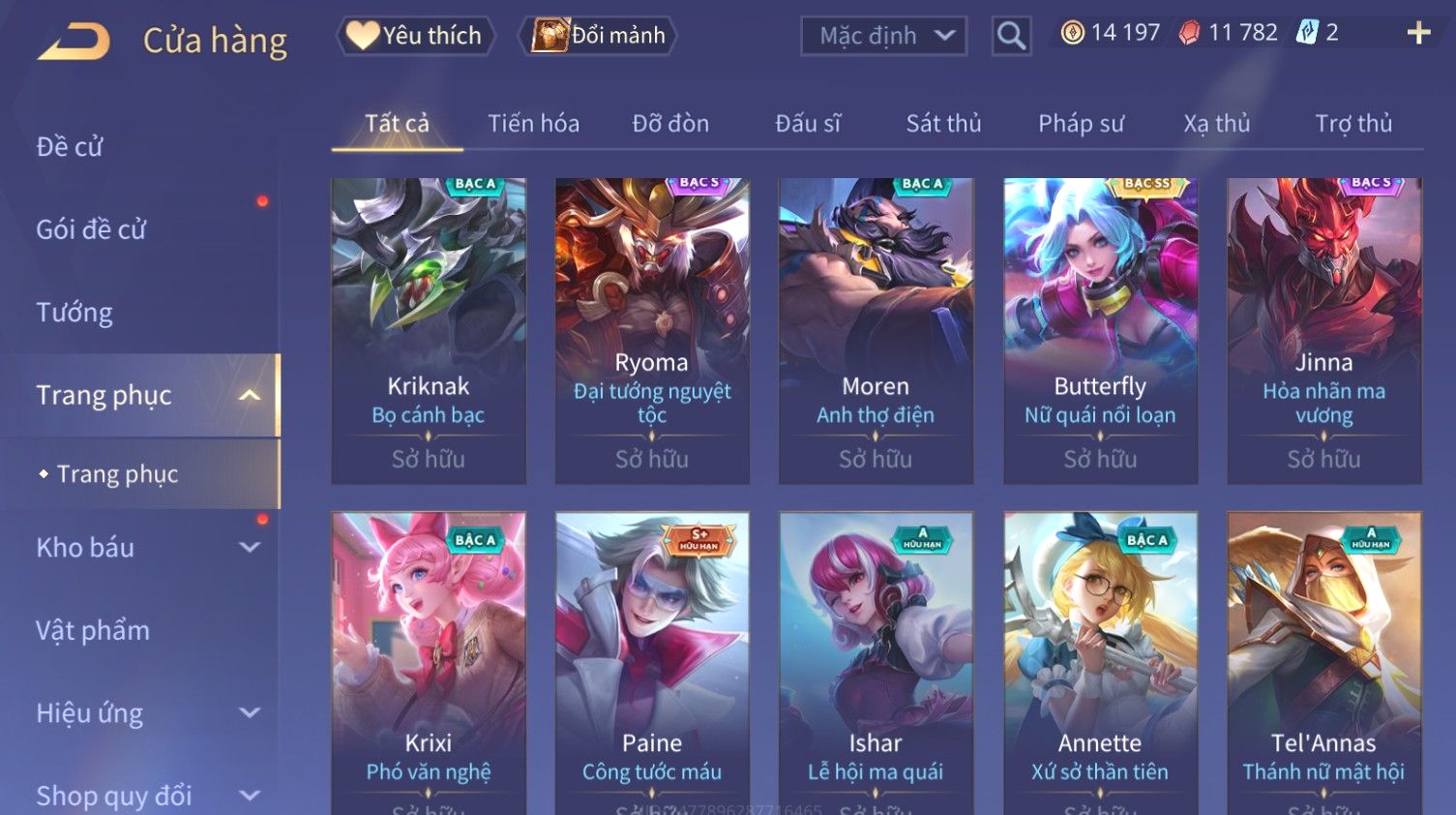Switch to the Tiến hóa tab
The image size is (1456, 815).
point(533,124)
